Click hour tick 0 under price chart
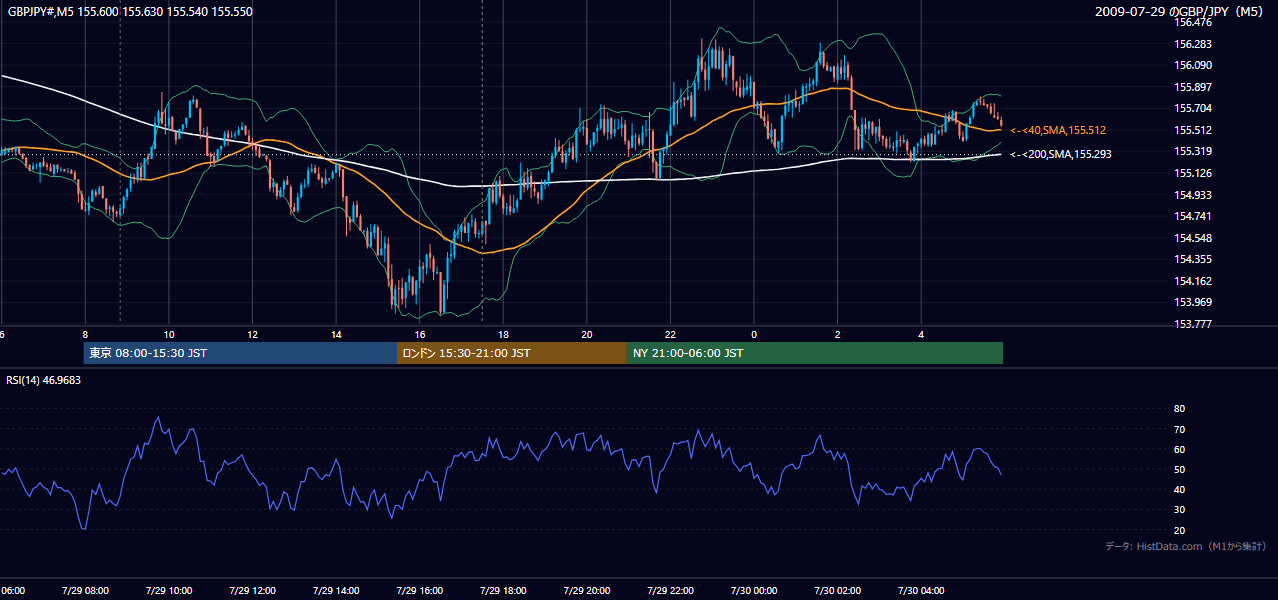Viewport: 1278px width, 600px height. pyautogui.click(x=754, y=335)
